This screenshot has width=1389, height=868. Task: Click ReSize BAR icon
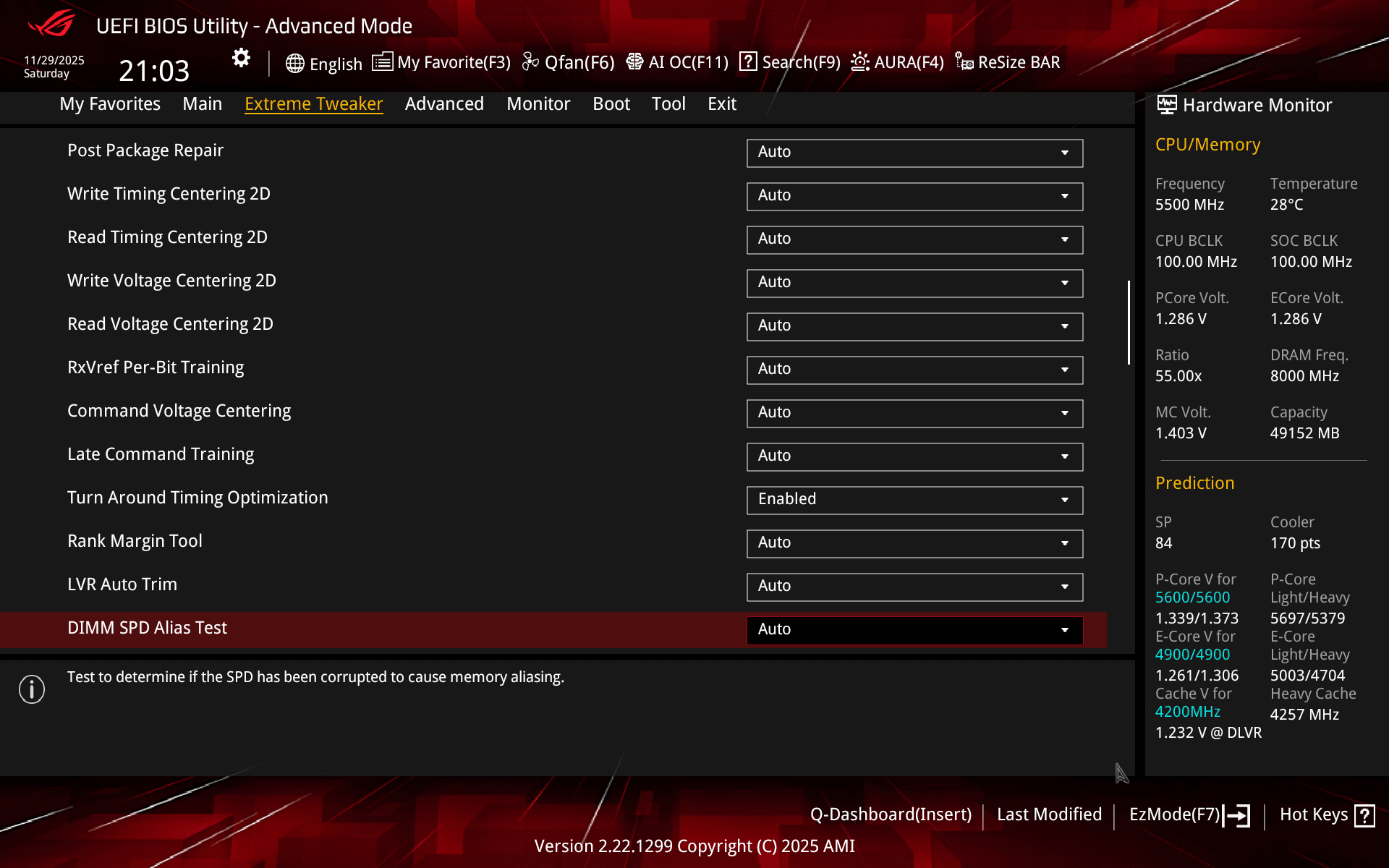(x=964, y=62)
